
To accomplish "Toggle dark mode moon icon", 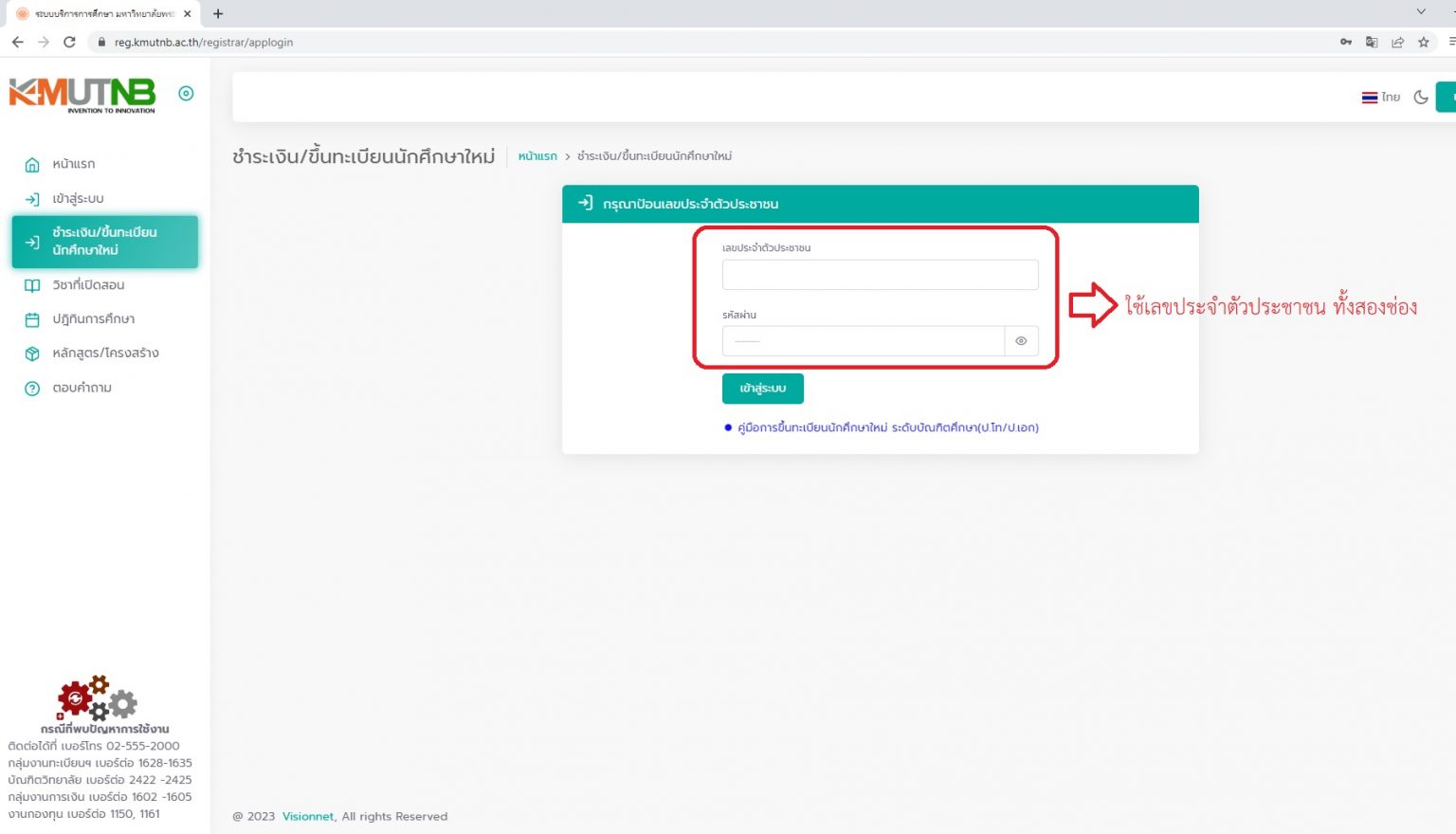I will click(x=1420, y=97).
